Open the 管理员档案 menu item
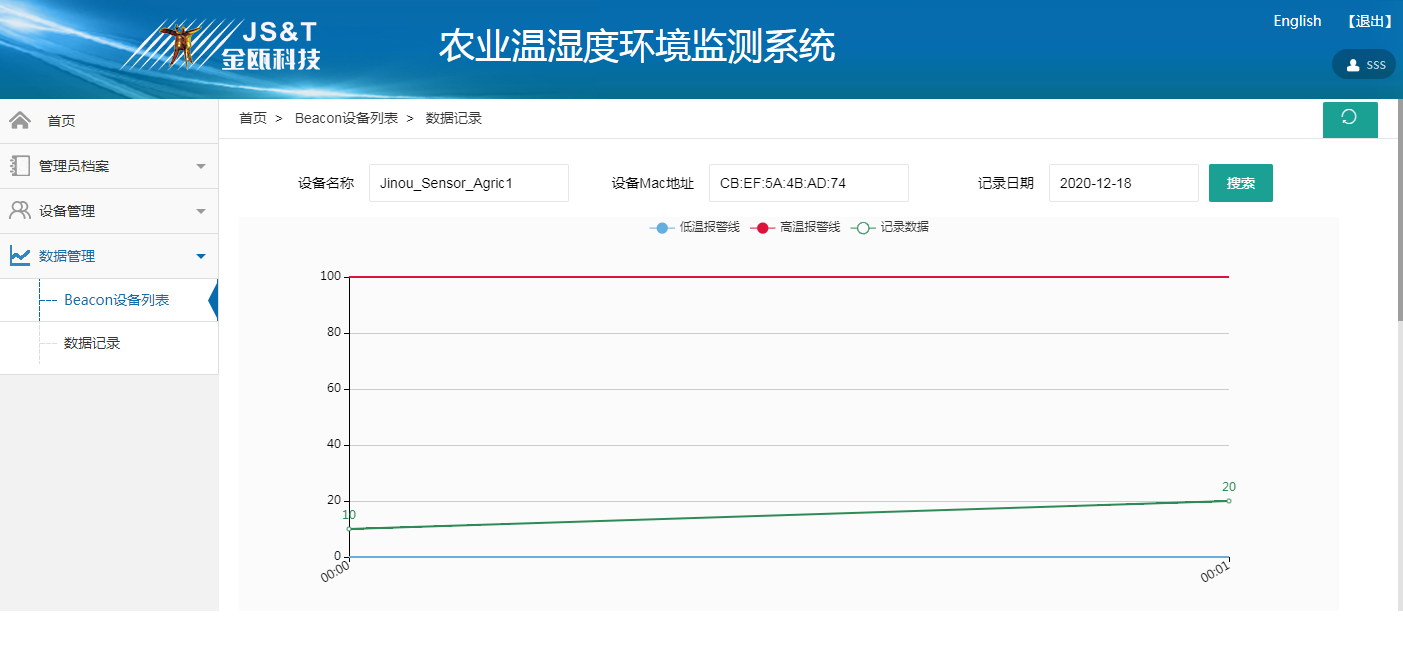The image size is (1403, 649). [109, 166]
